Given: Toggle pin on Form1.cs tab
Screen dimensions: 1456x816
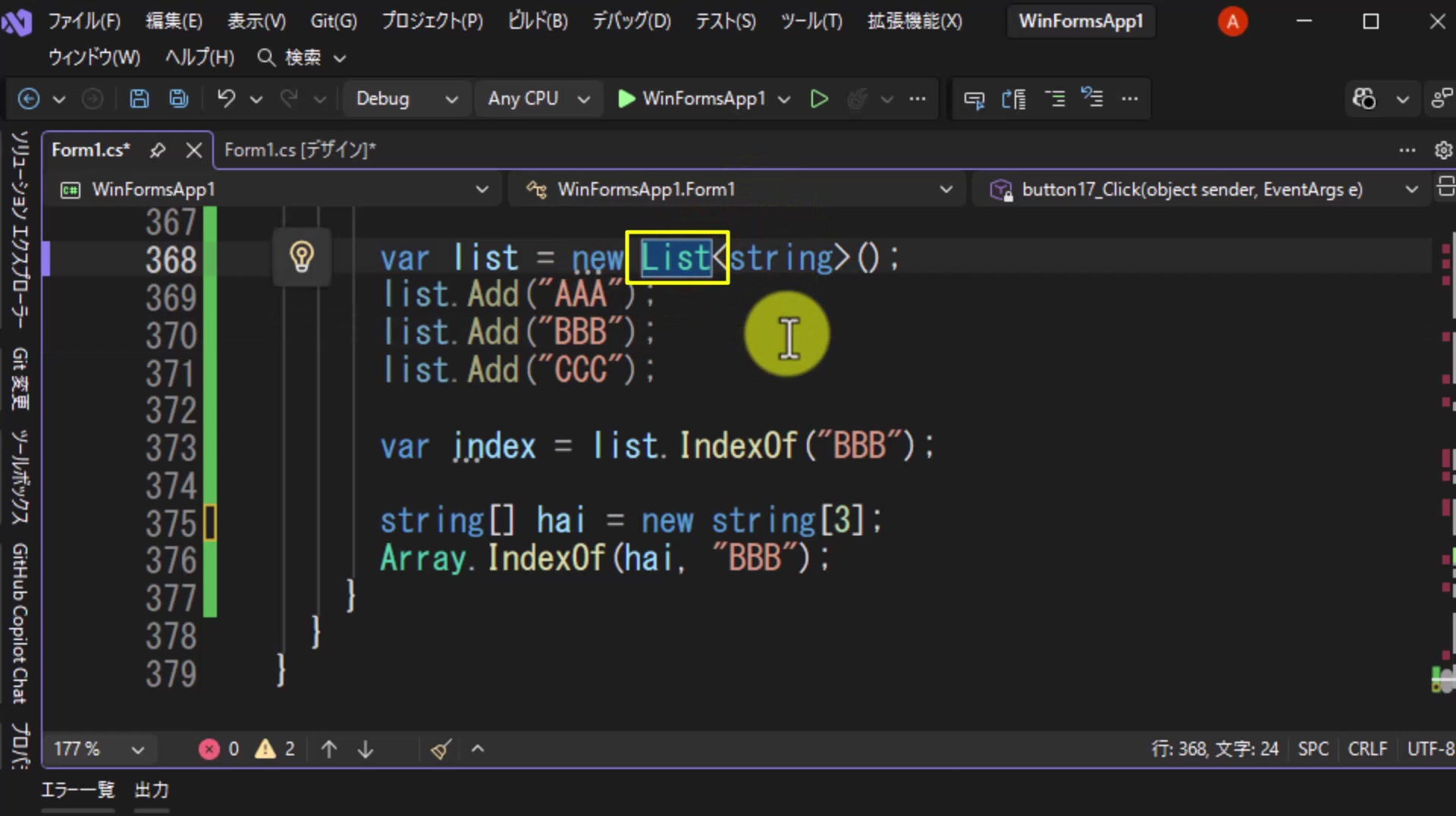Looking at the screenshot, I should click(158, 150).
